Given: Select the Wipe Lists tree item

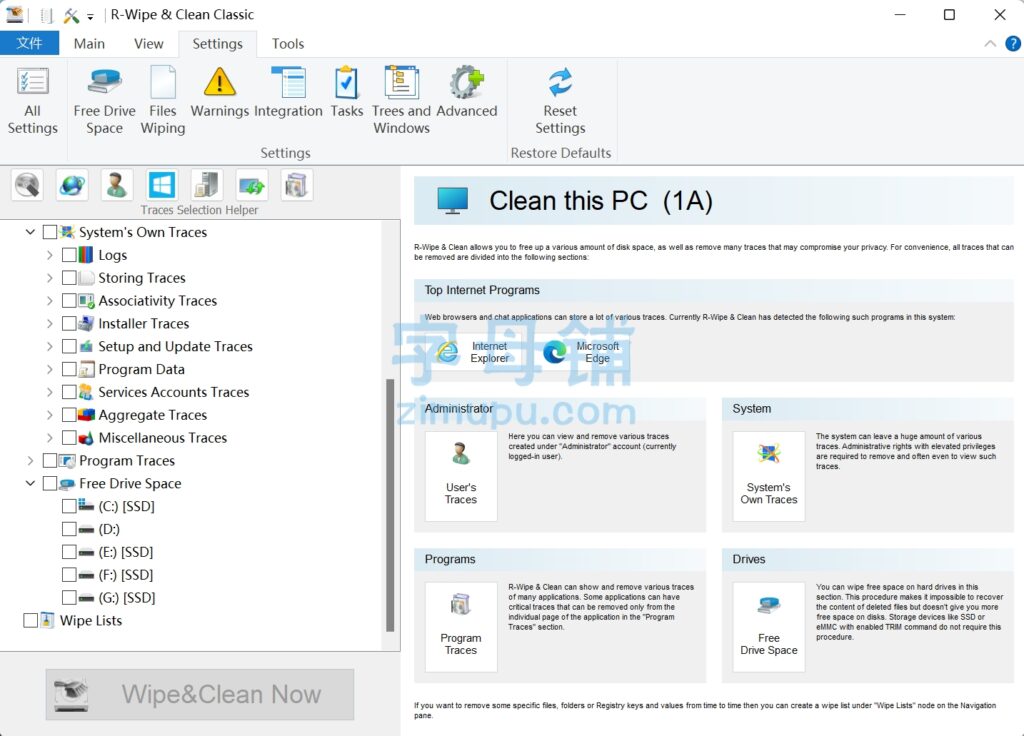Looking at the screenshot, I should pyautogui.click(x=91, y=620).
